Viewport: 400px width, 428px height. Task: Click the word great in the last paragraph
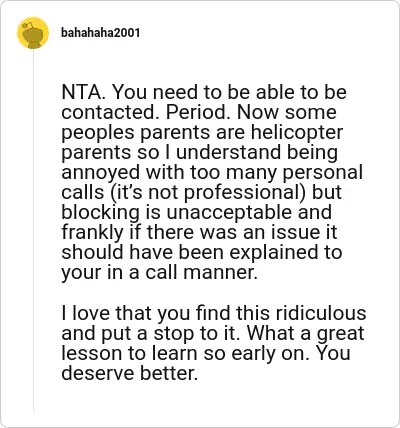340,333
